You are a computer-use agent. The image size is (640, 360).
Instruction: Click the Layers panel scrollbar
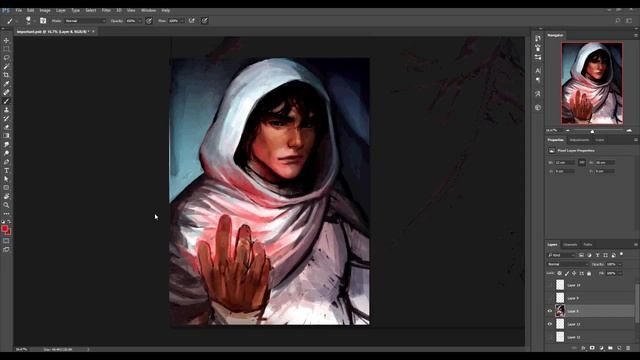point(637,302)
